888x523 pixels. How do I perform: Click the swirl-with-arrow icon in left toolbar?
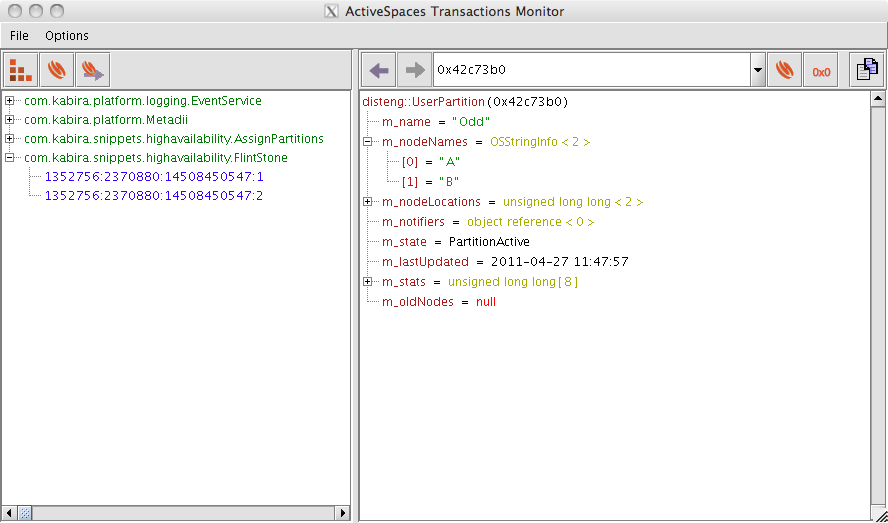(92, 70)
